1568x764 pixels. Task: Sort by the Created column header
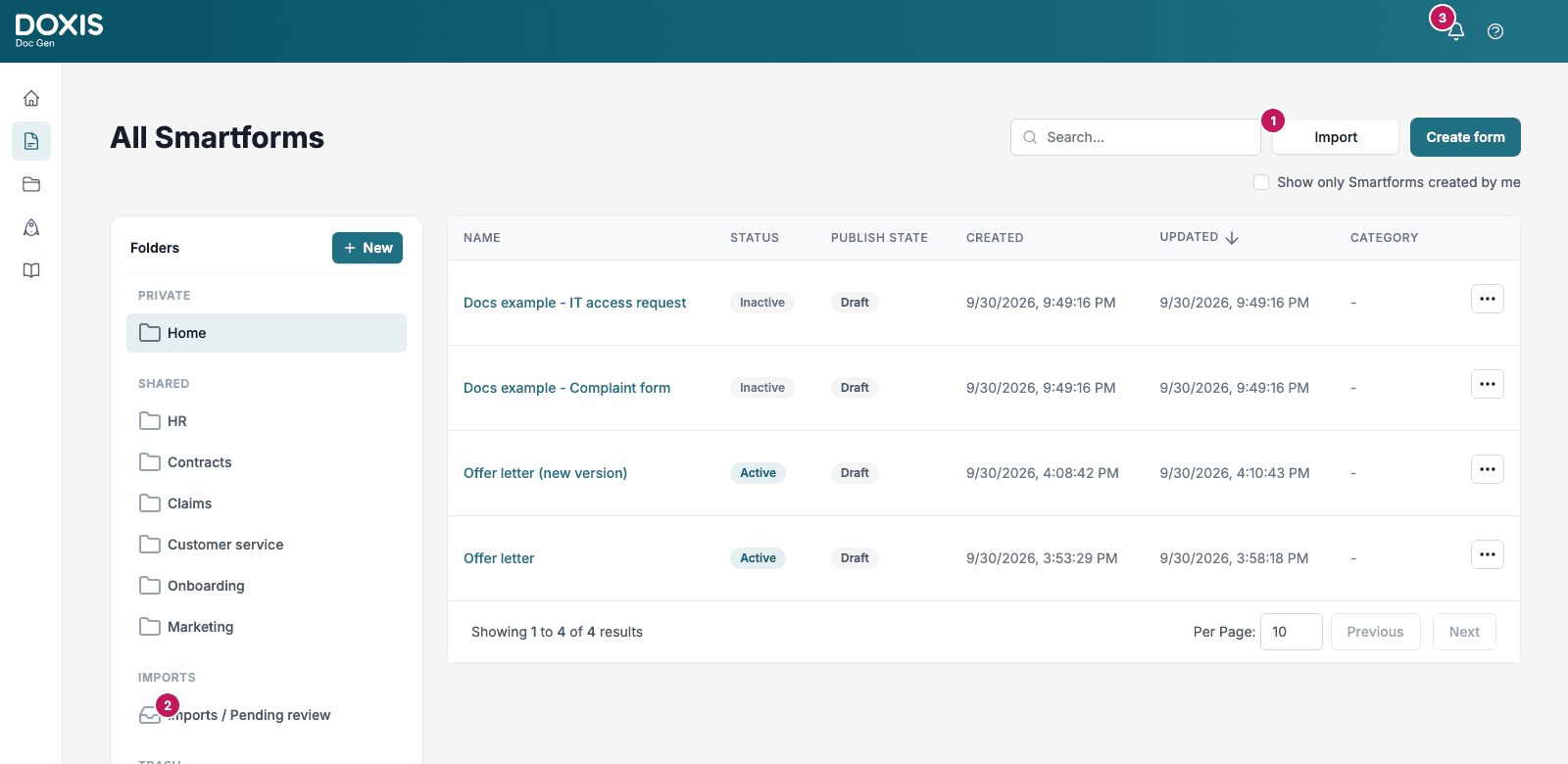[995, 238]
